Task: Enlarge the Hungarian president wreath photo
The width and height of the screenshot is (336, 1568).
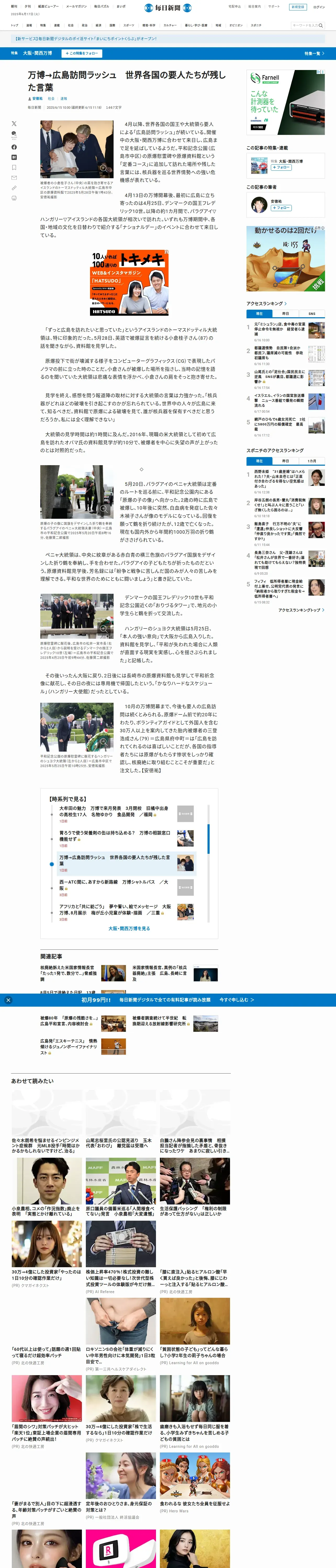Action: [x=104, y=742]
